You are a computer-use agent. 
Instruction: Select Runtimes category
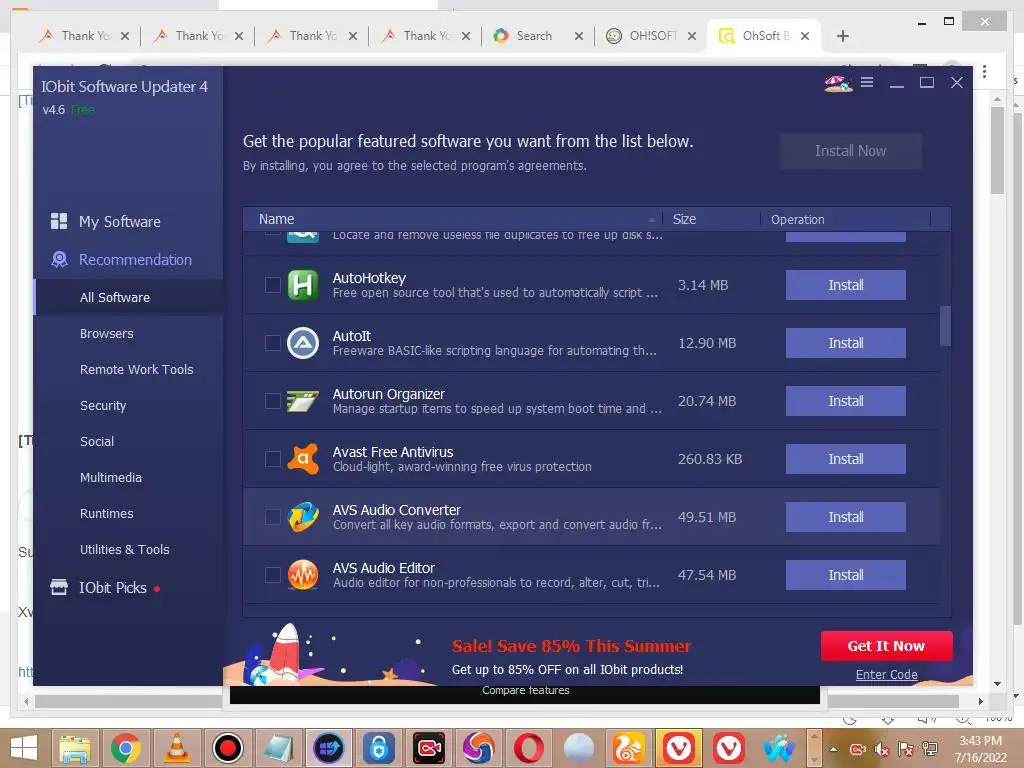pos(106,513)
